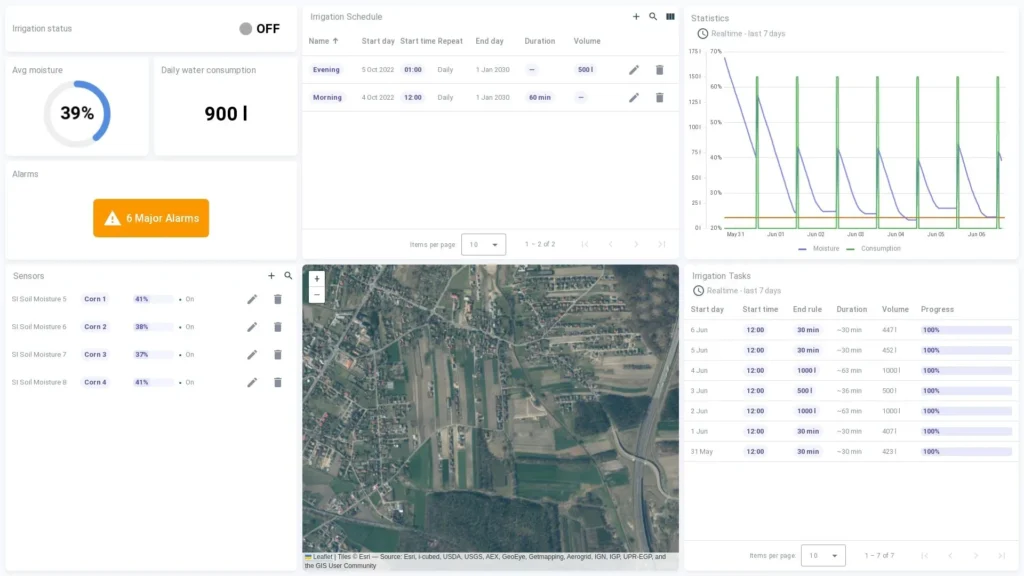Image resolution: width=1024 pixels, height=576 pixels.
Task: Search the Irrigation Schedule table
Action: pyautogui.click(x=653, y=17)
